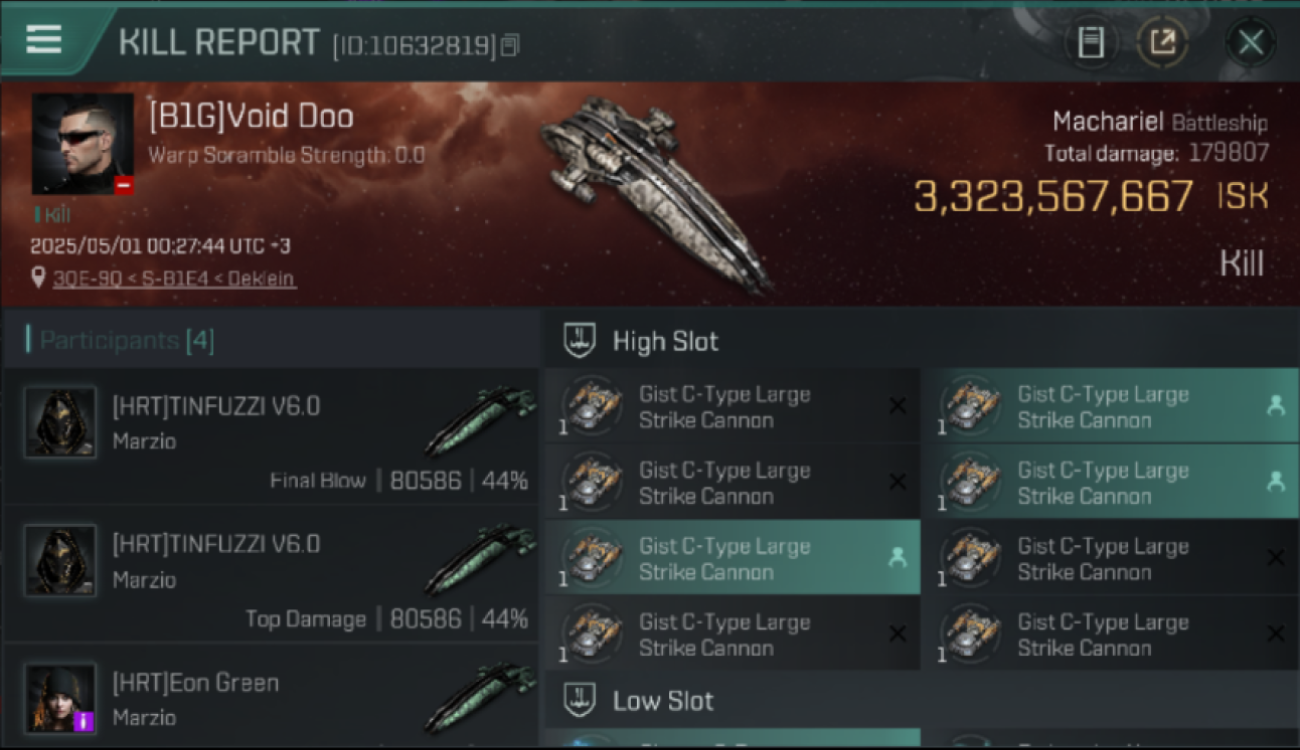Click X mark on first Strike Cannon
The image size is (1300, 750).
coord(897,406)
